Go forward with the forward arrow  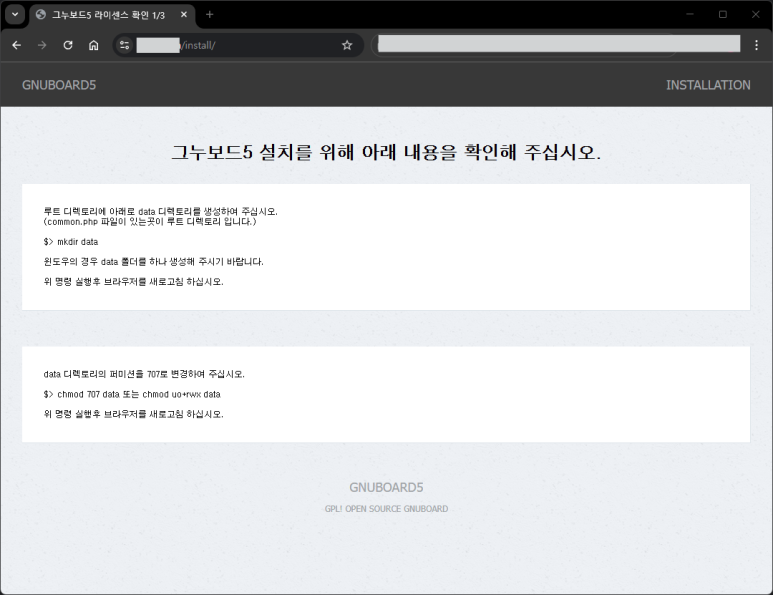(x=42, y=45)
